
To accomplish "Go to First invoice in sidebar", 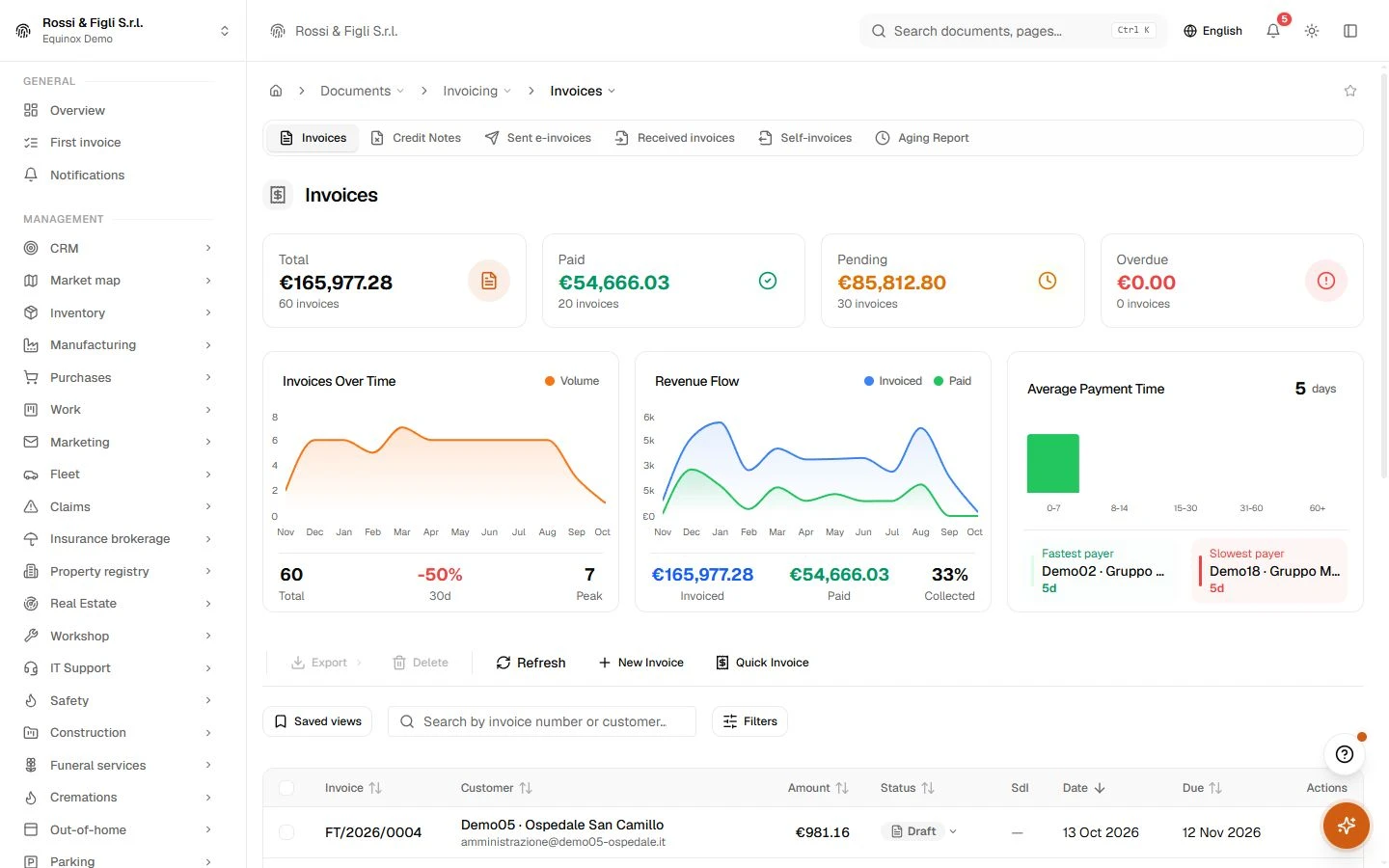I will click(x=85, y=142).
